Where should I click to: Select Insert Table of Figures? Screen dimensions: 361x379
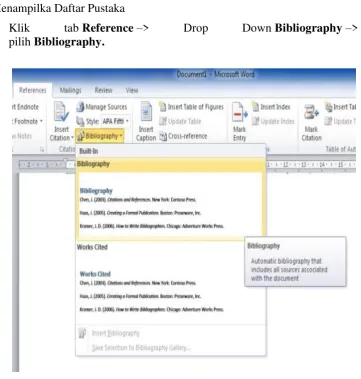pos(191,107)
